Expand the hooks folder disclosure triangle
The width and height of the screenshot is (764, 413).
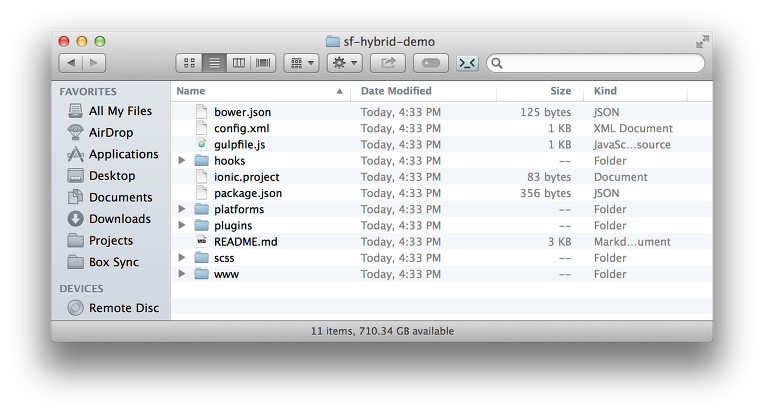click(x=182, y=161)
